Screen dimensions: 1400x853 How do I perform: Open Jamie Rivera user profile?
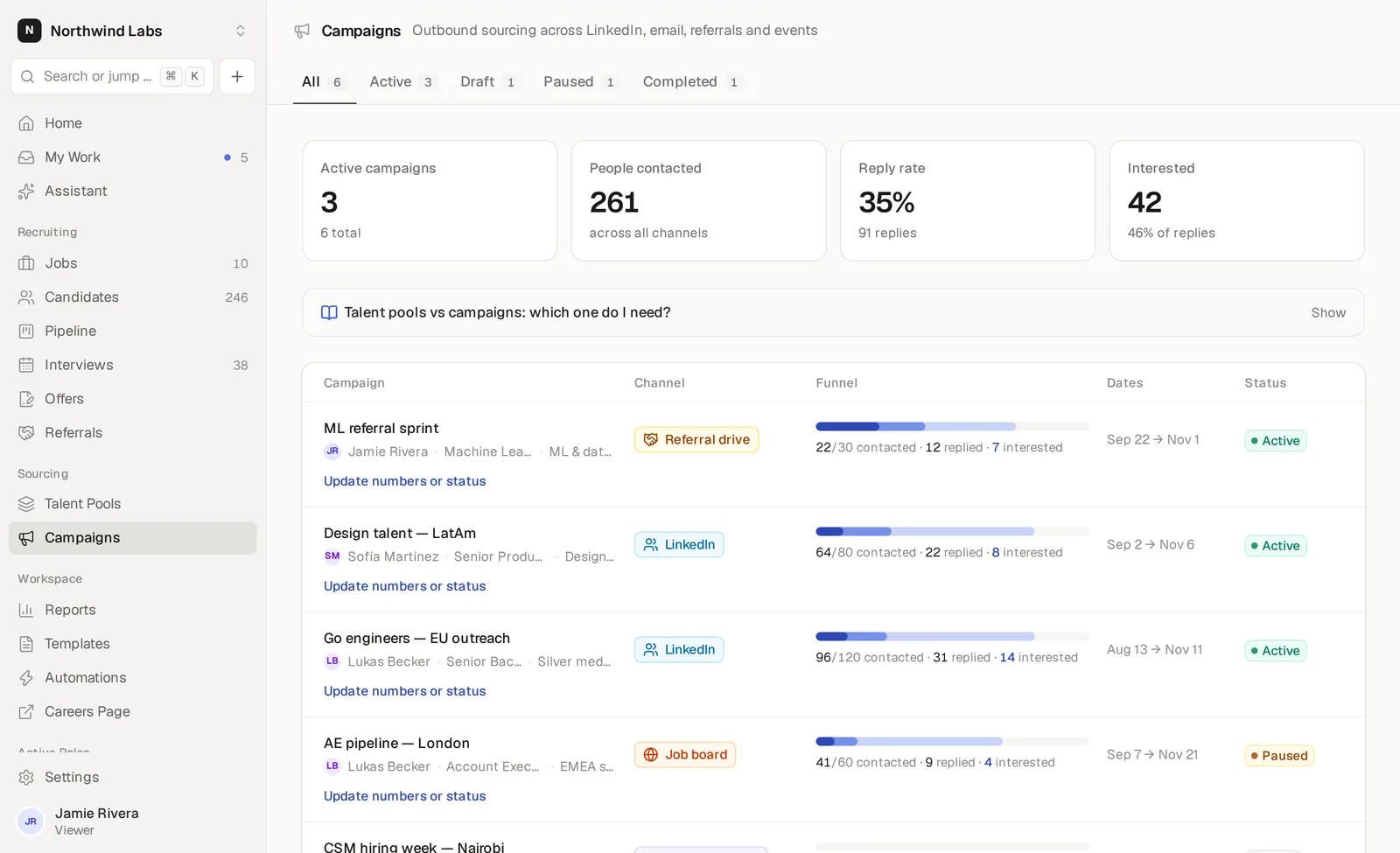pos(133,821)
